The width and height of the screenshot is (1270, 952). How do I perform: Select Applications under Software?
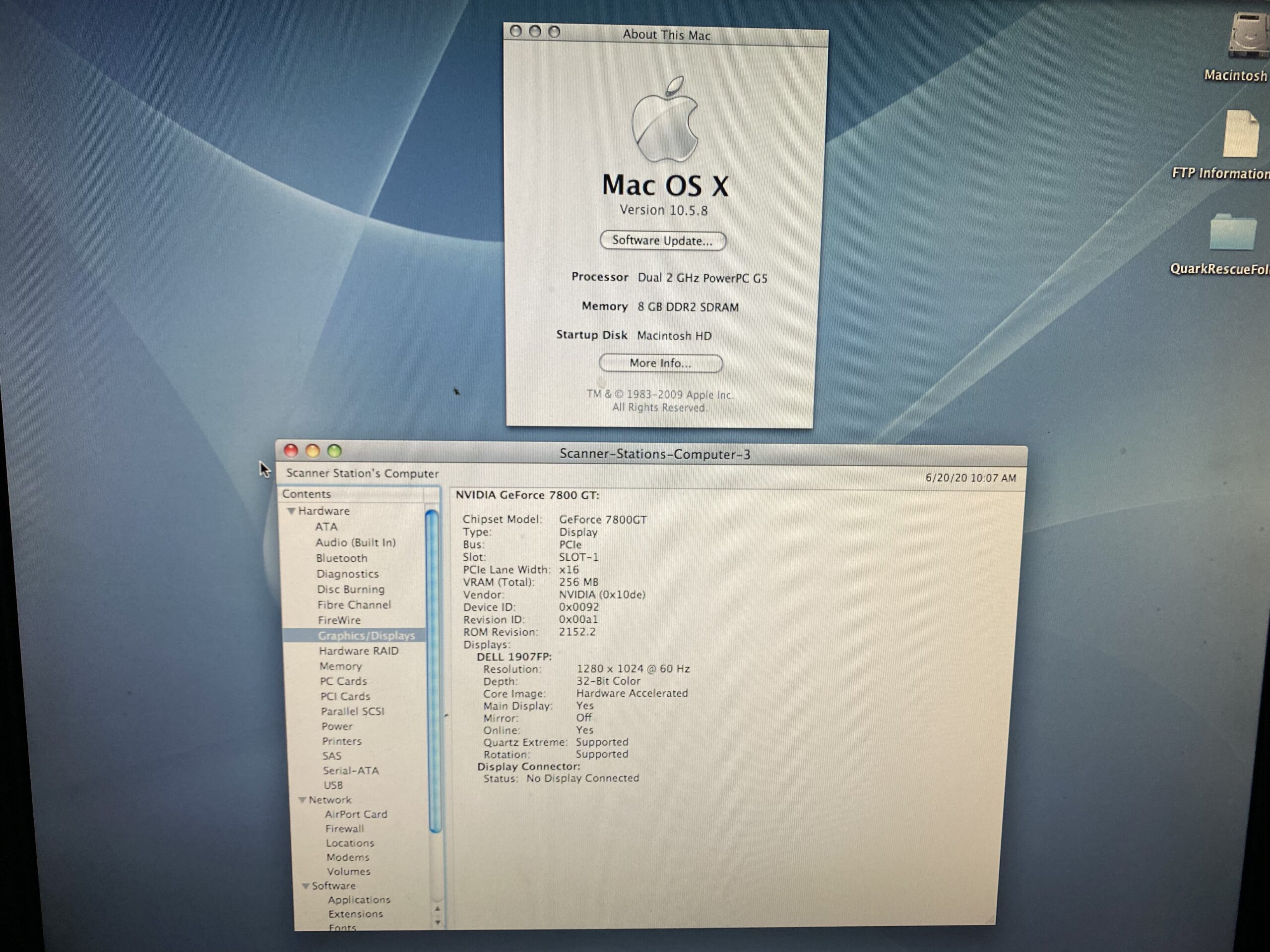[359, 900]
